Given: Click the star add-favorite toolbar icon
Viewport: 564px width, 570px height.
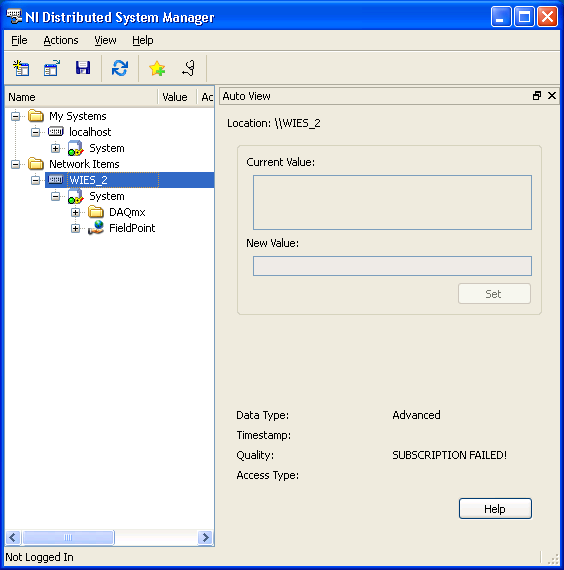Looking at the screenshot, I should tap(157, 68).
